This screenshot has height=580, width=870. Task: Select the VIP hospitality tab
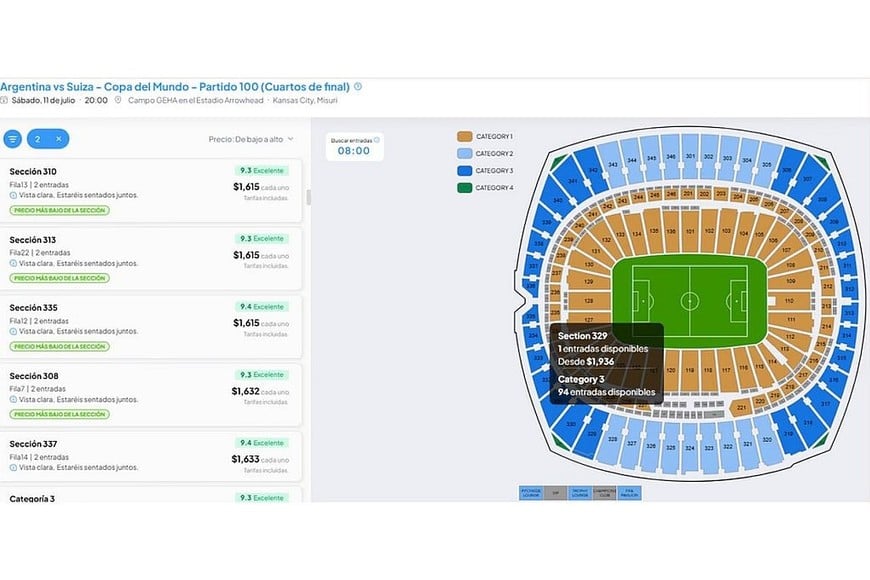(x=555, y=493)
